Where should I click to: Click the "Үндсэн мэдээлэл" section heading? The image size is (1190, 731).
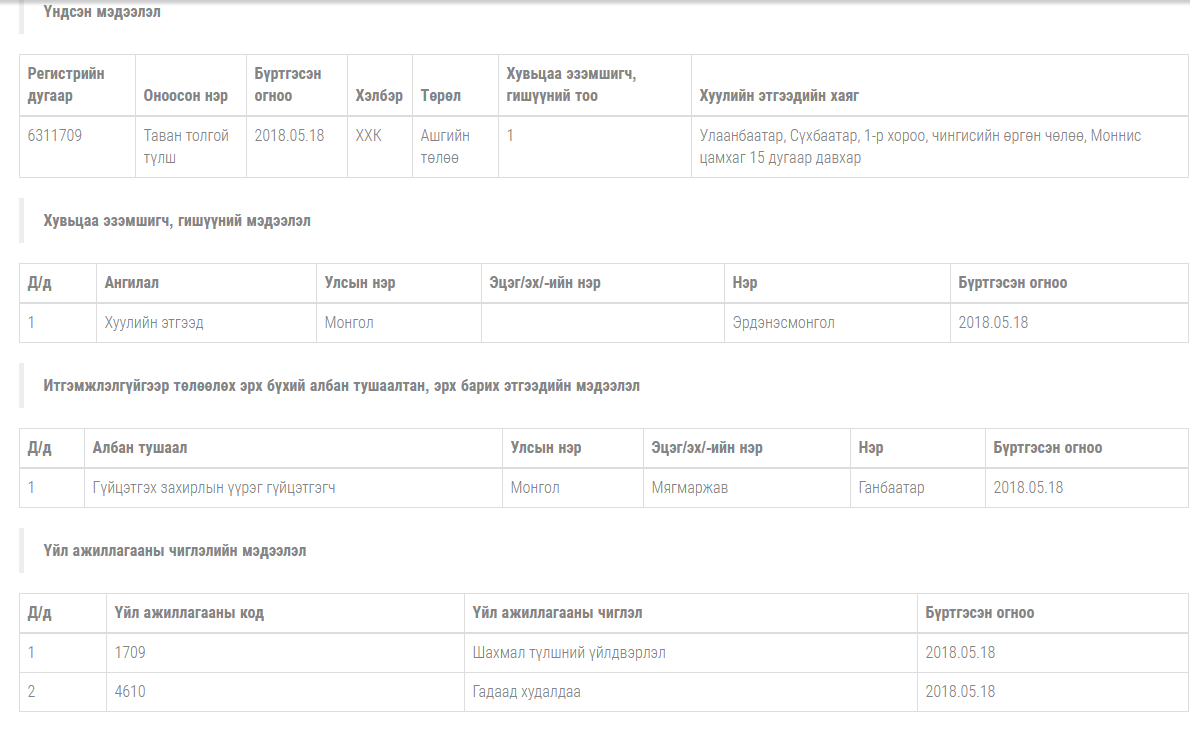(101, 13)
